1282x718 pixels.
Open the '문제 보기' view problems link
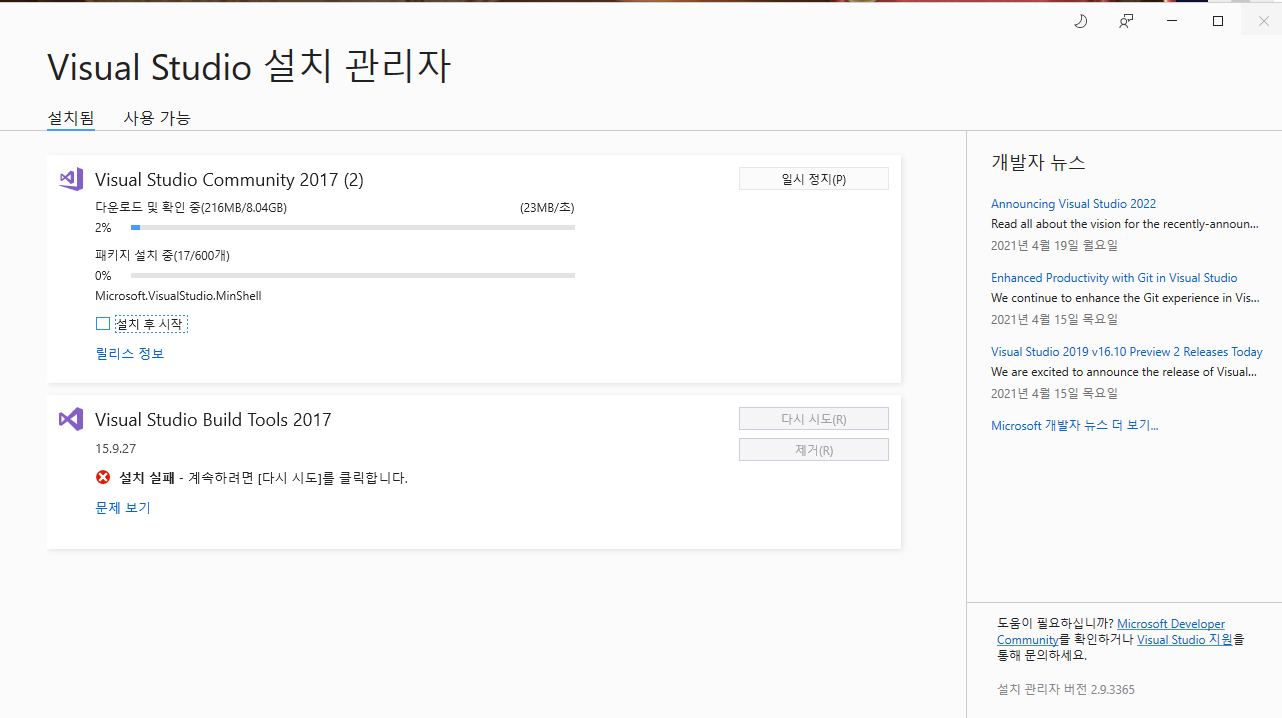click(x=123, y=508)
